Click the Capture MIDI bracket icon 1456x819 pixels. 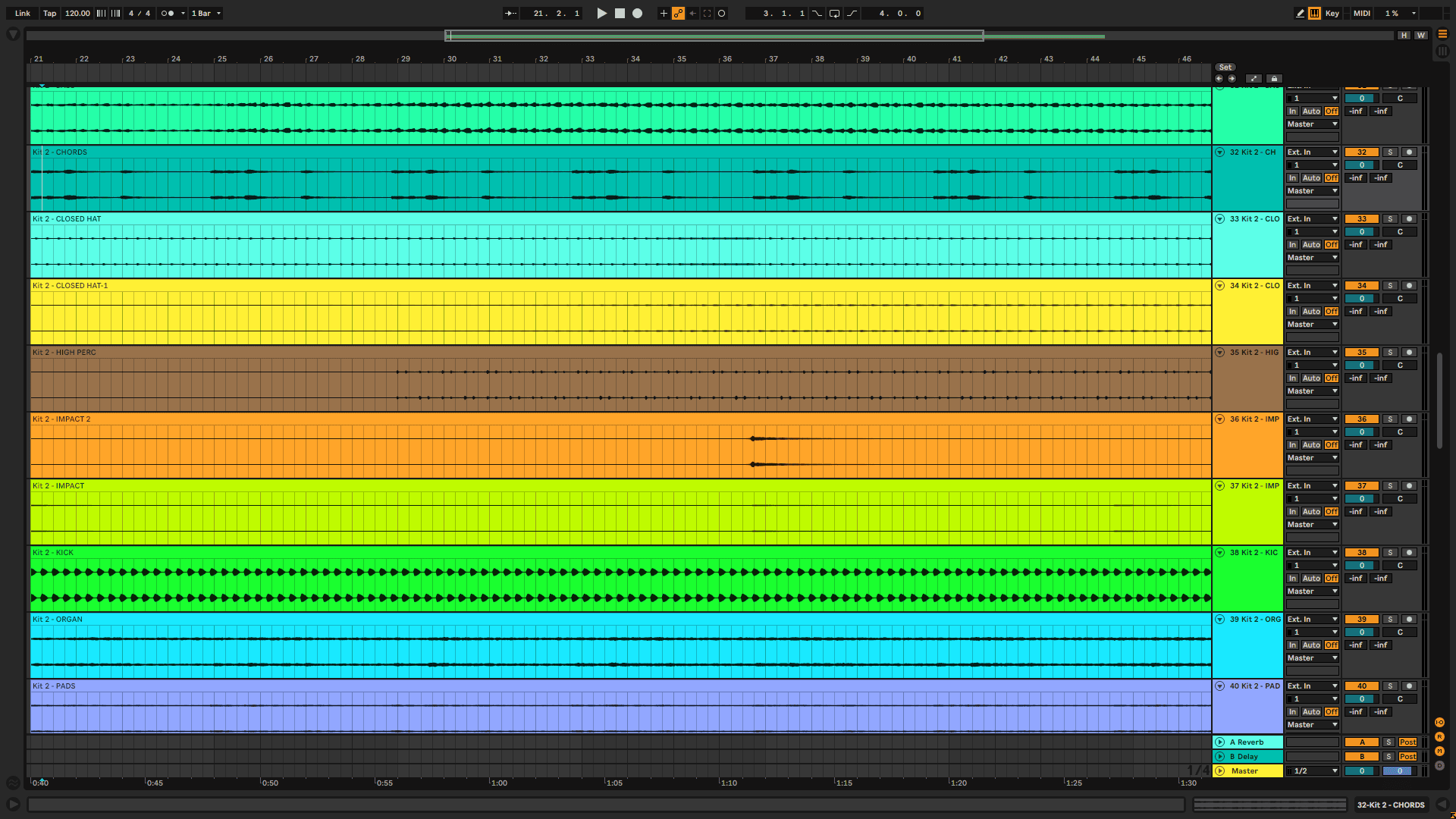point(707,13)
